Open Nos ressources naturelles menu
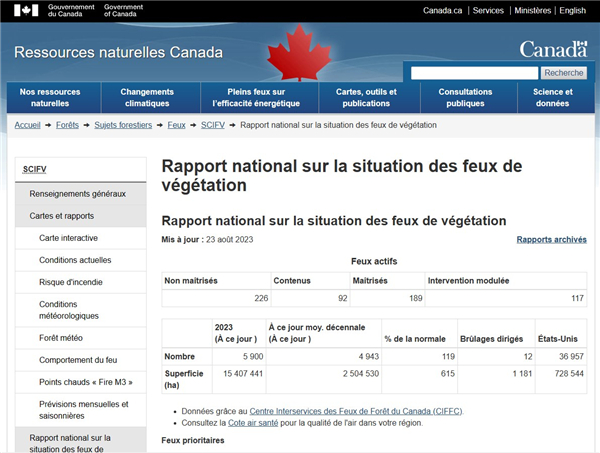The height and width of the screenshot is (453, 600). pos(50,97)
